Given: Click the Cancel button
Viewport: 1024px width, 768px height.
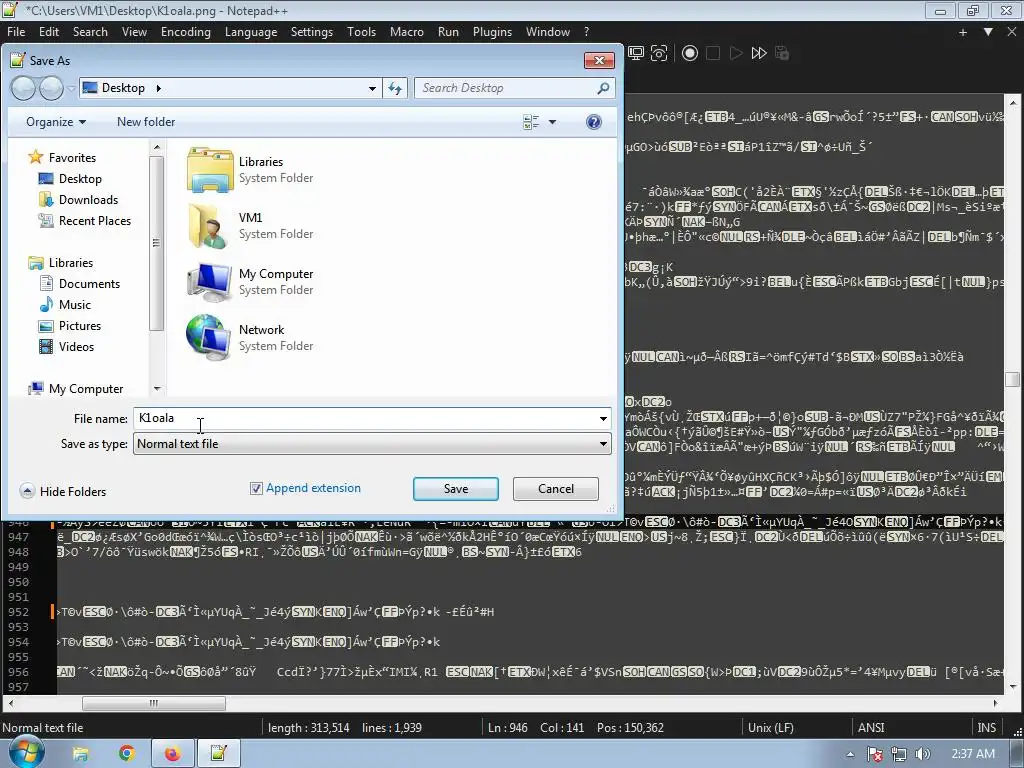Looking at the screenshot, I should [556, 489].
